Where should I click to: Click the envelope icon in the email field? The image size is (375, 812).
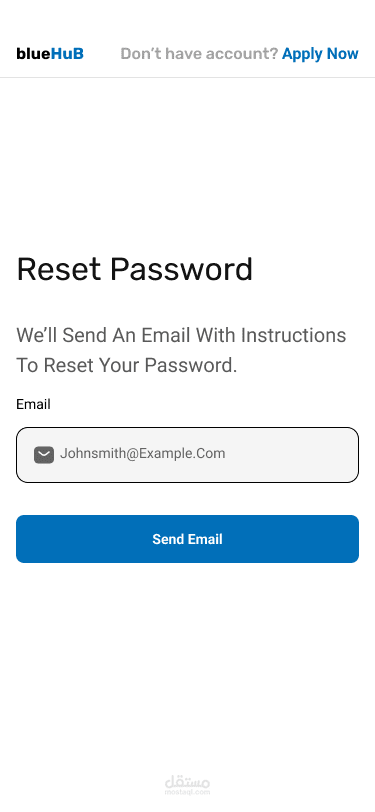[x=44, y=455]
